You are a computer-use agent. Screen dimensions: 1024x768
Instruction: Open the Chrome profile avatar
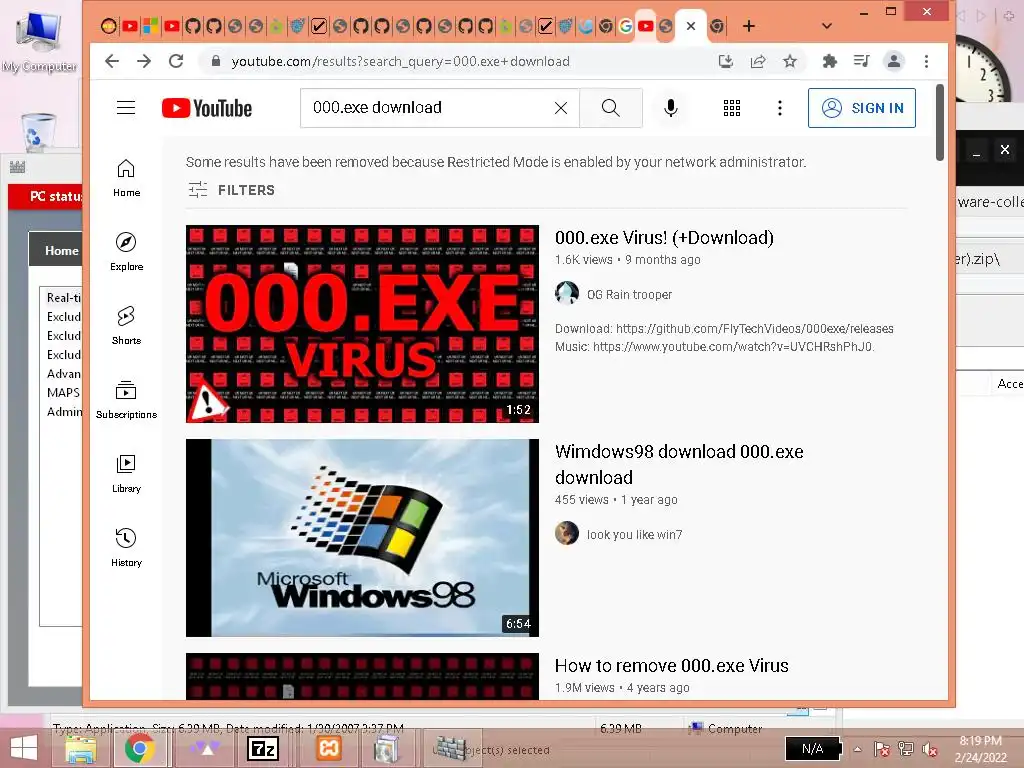(x=893, y=61)
